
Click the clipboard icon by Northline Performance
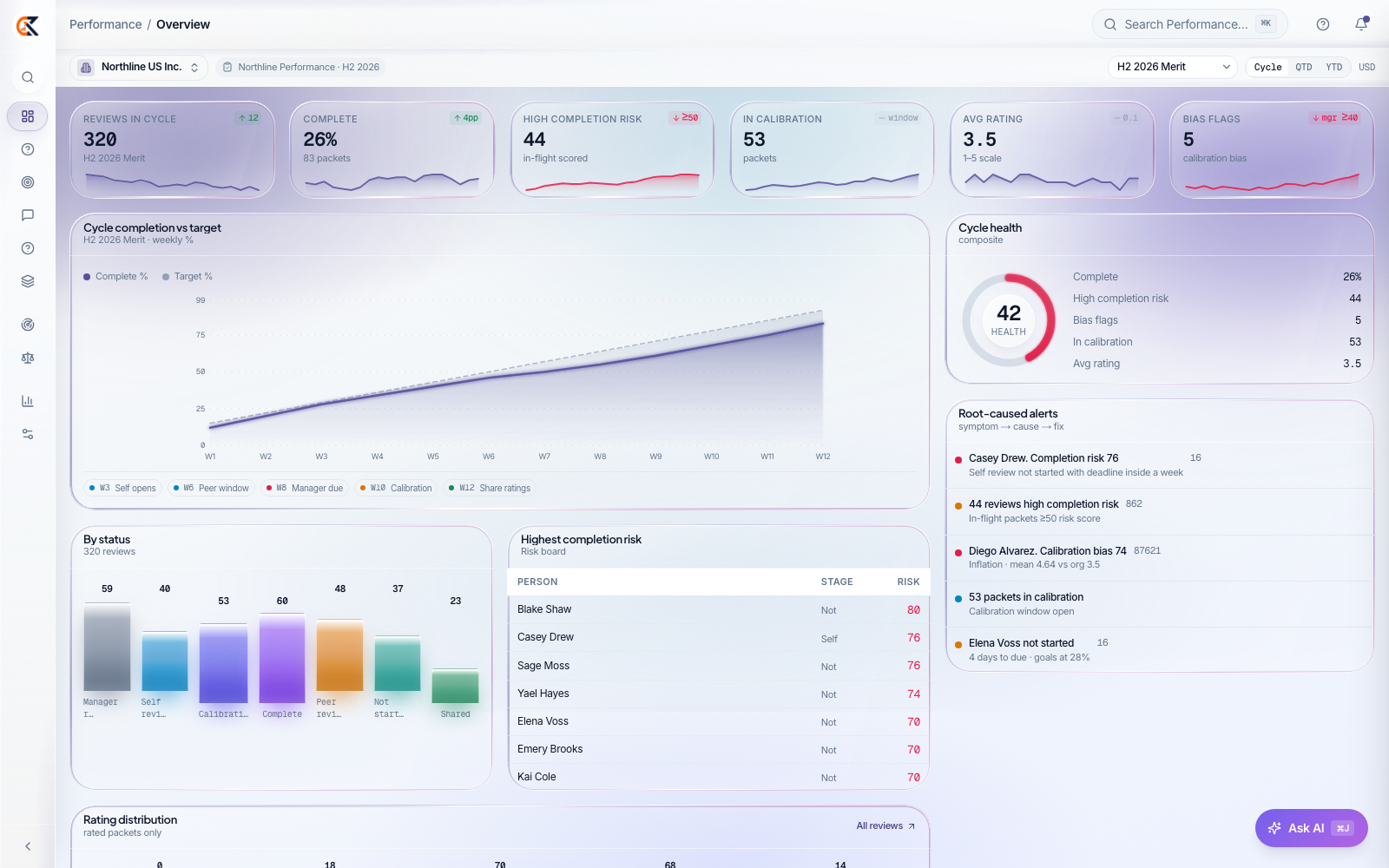(x=227, y=67)
